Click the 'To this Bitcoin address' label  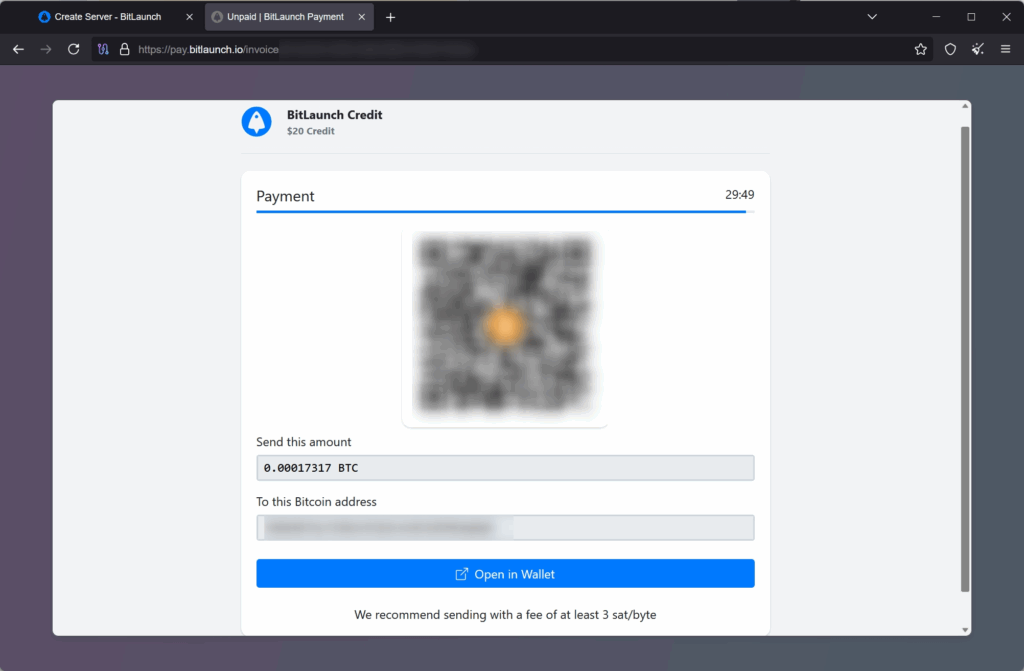click(316, 502)
